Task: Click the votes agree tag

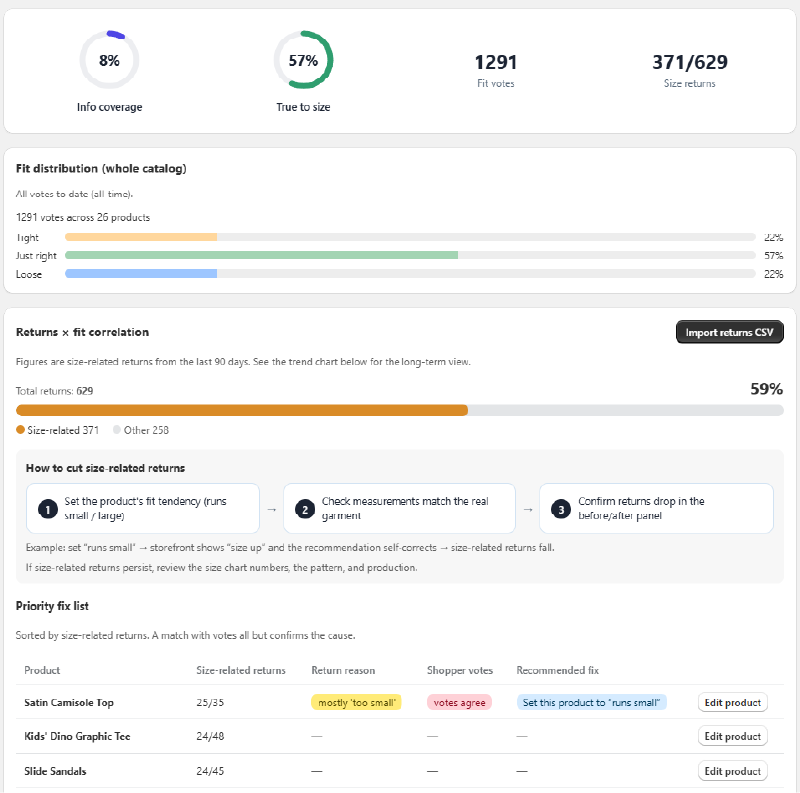Action: [x=459, y=702]
